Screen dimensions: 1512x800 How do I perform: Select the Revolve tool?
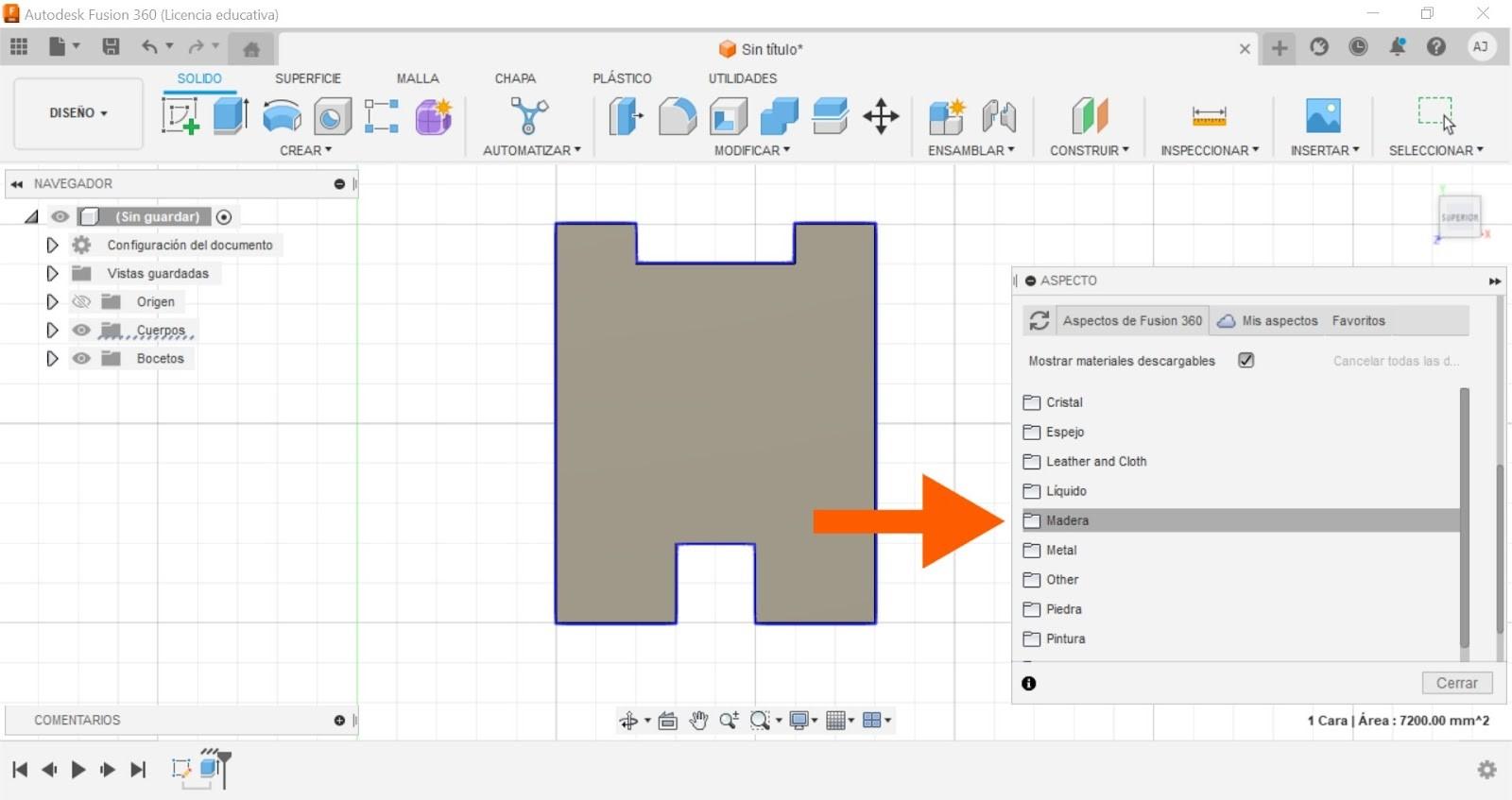(x=282, y=116)
